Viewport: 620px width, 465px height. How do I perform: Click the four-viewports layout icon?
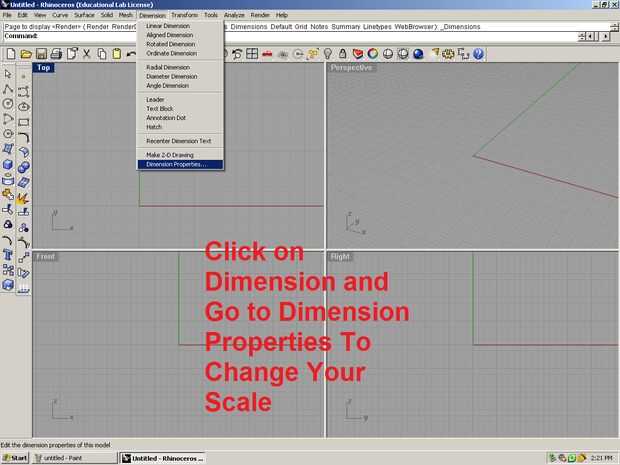click(252, 54)
